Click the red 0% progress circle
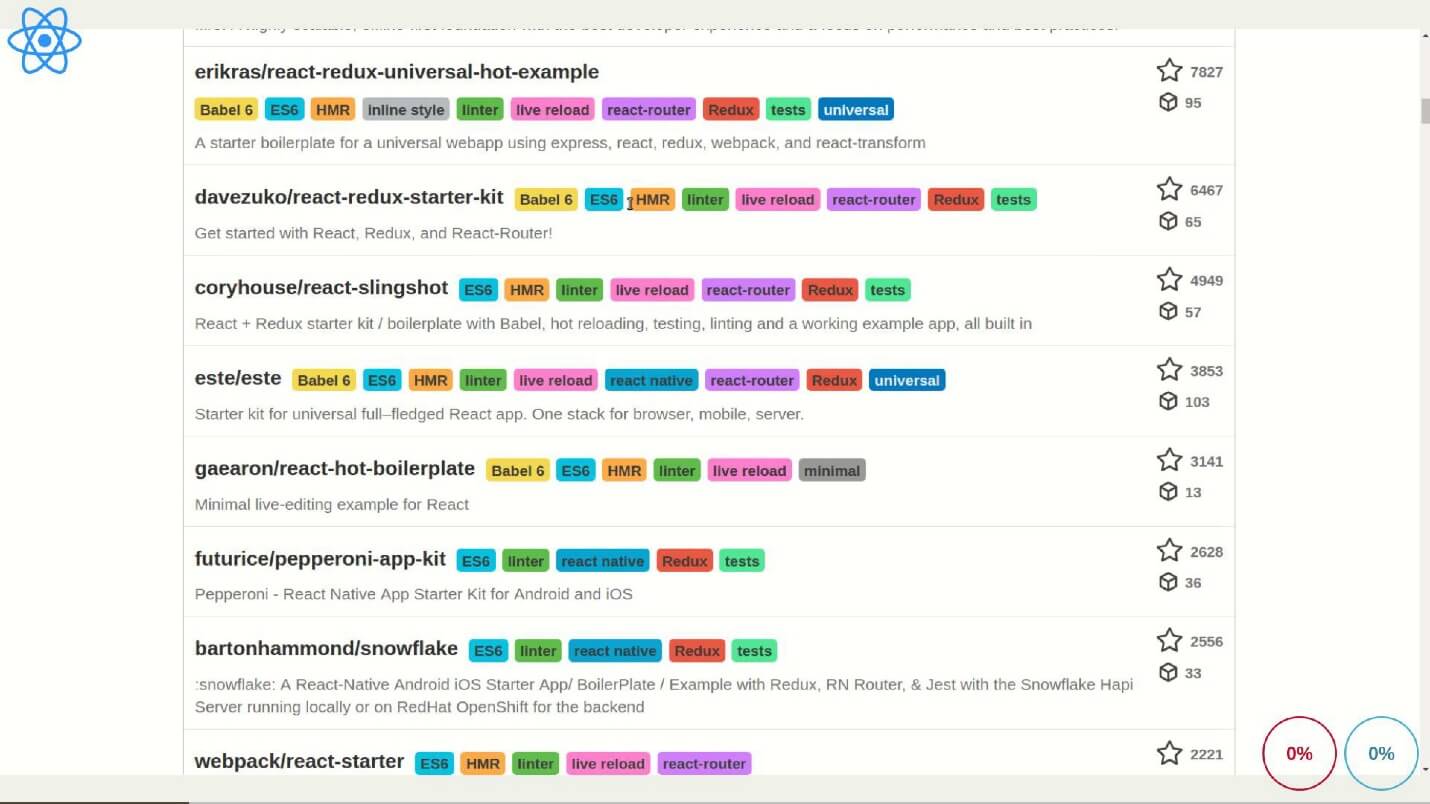Image resolution: width=1430 pixels, height=804 pixels. pos(1299,753)
